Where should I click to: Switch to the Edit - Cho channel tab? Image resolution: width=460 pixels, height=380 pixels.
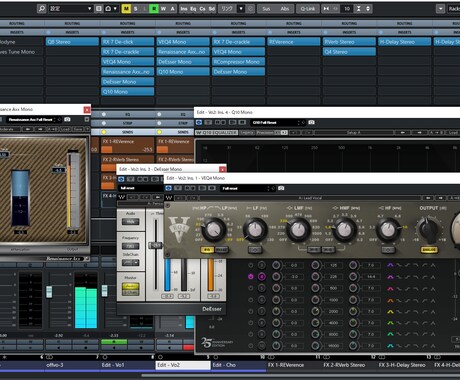tap(239, 365)
